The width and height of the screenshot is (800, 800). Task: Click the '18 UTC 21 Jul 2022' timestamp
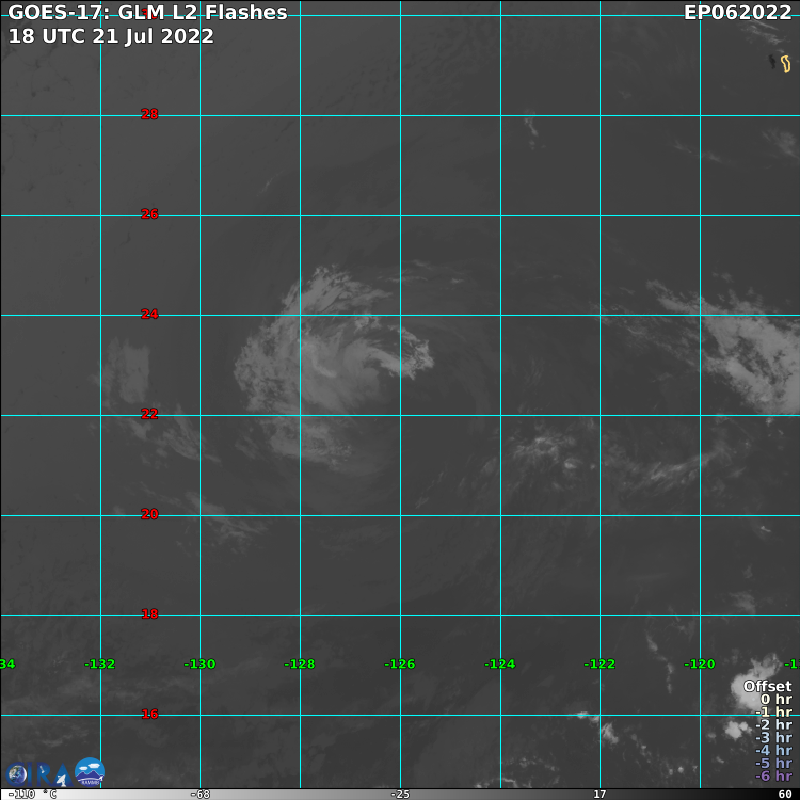pyautogui.click(x=111, y=36)
